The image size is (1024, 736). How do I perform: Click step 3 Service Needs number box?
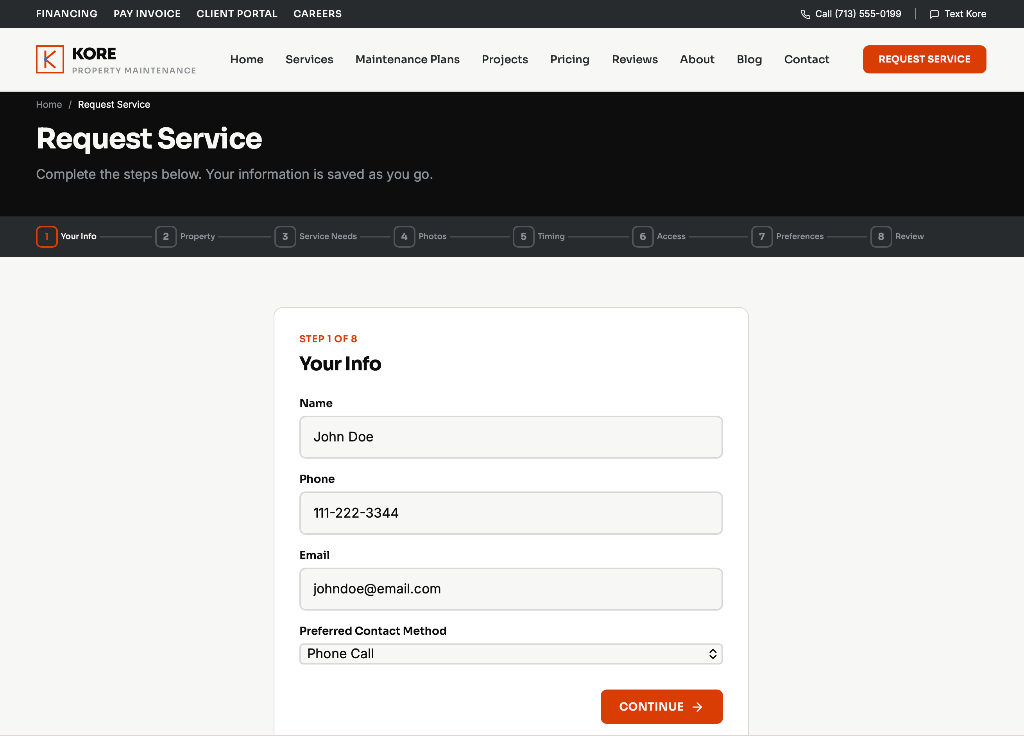(x=285, y=236)
